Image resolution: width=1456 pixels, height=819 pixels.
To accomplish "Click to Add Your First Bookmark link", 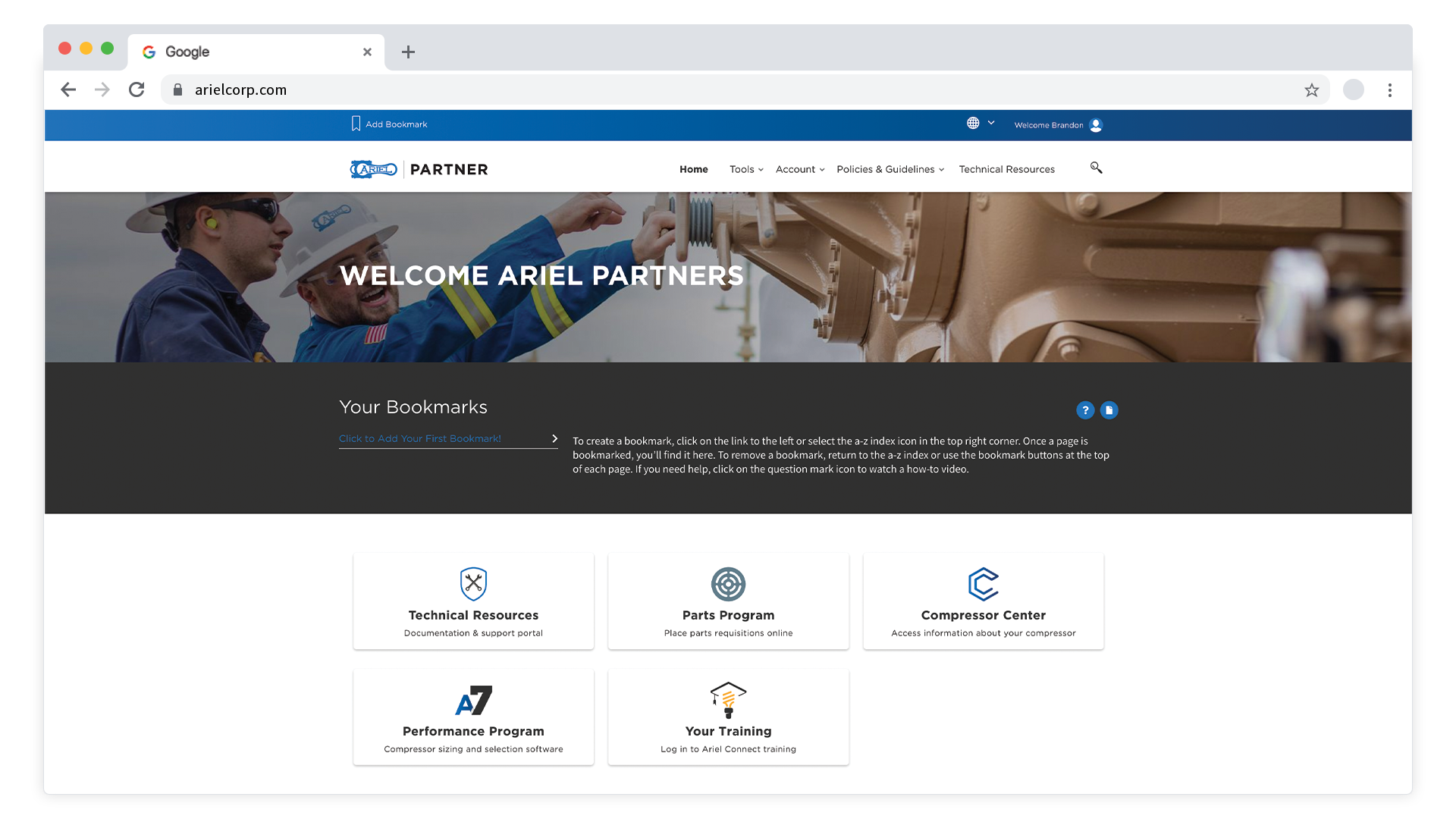I will tap(420, 438).
